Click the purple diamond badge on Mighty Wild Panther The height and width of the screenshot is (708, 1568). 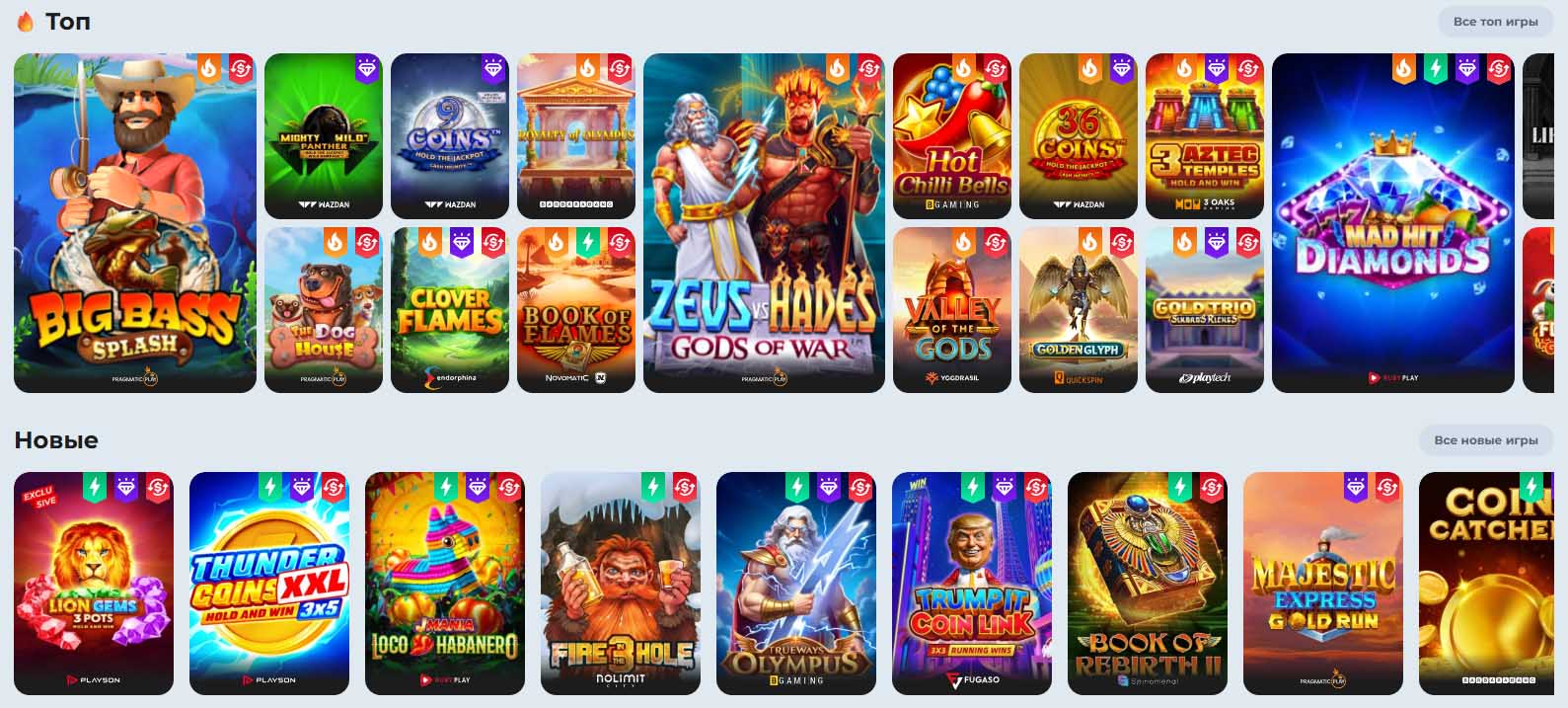click(367, 69)
